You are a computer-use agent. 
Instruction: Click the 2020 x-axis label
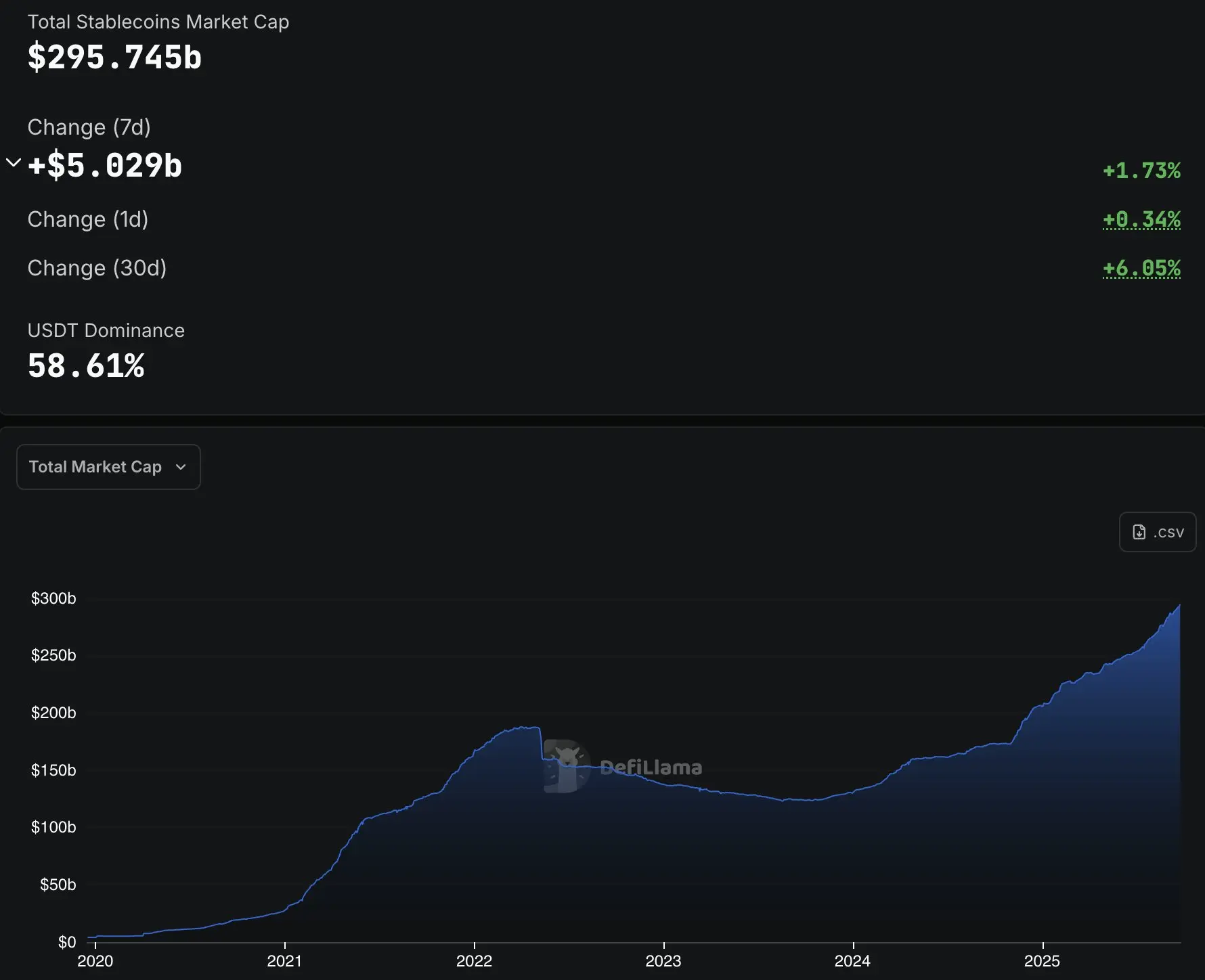tap(95, 961)
